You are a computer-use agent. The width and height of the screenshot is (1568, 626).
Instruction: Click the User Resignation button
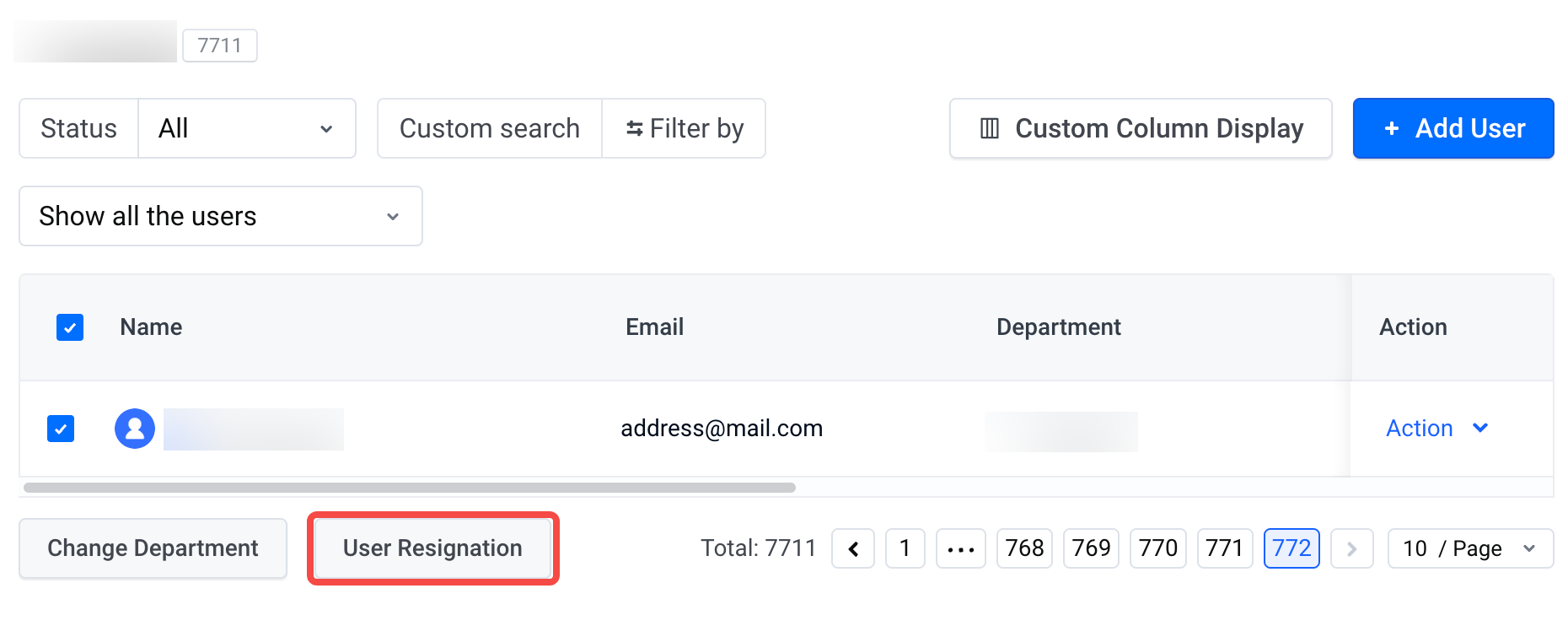pos(432,548)
